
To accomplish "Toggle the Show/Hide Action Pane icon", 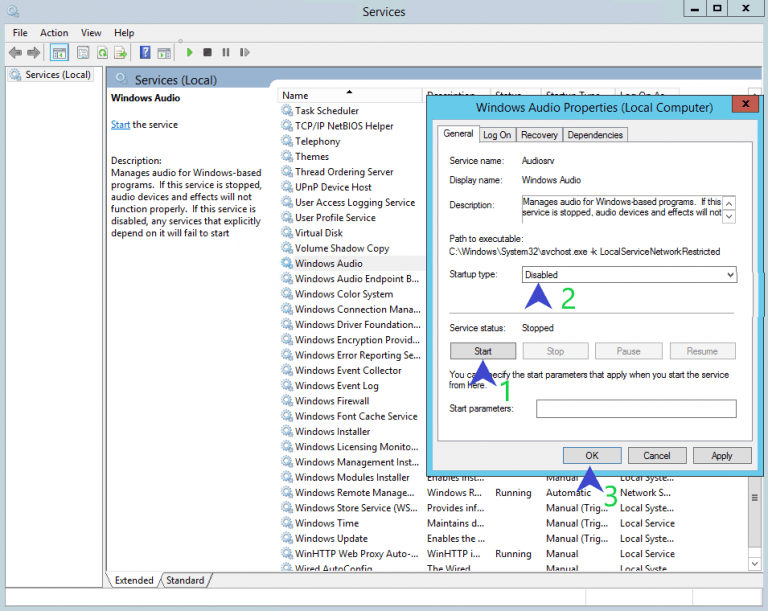I will click(x=164, y=52).
